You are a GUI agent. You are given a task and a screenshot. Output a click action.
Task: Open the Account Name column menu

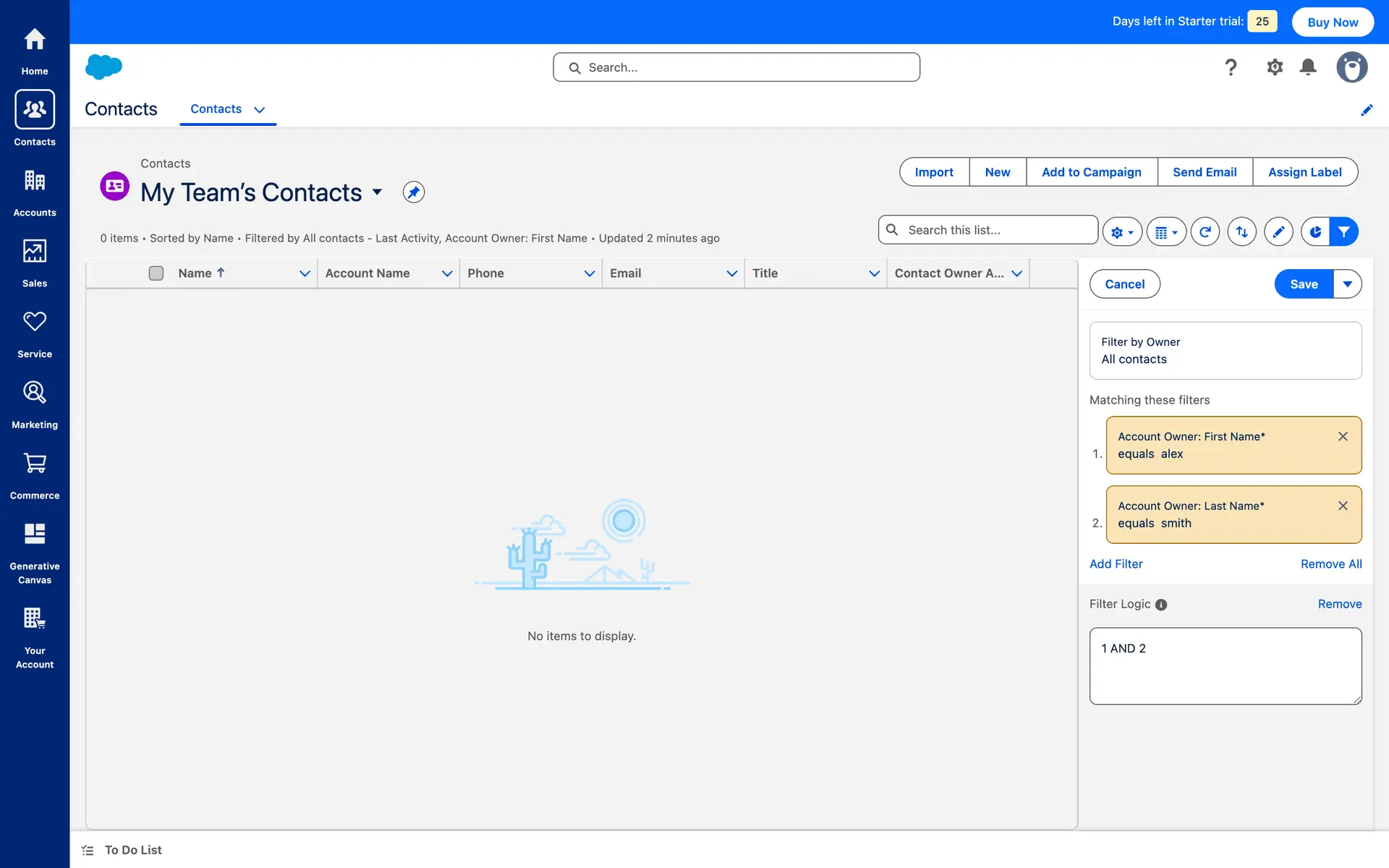[x=446, y=273]
